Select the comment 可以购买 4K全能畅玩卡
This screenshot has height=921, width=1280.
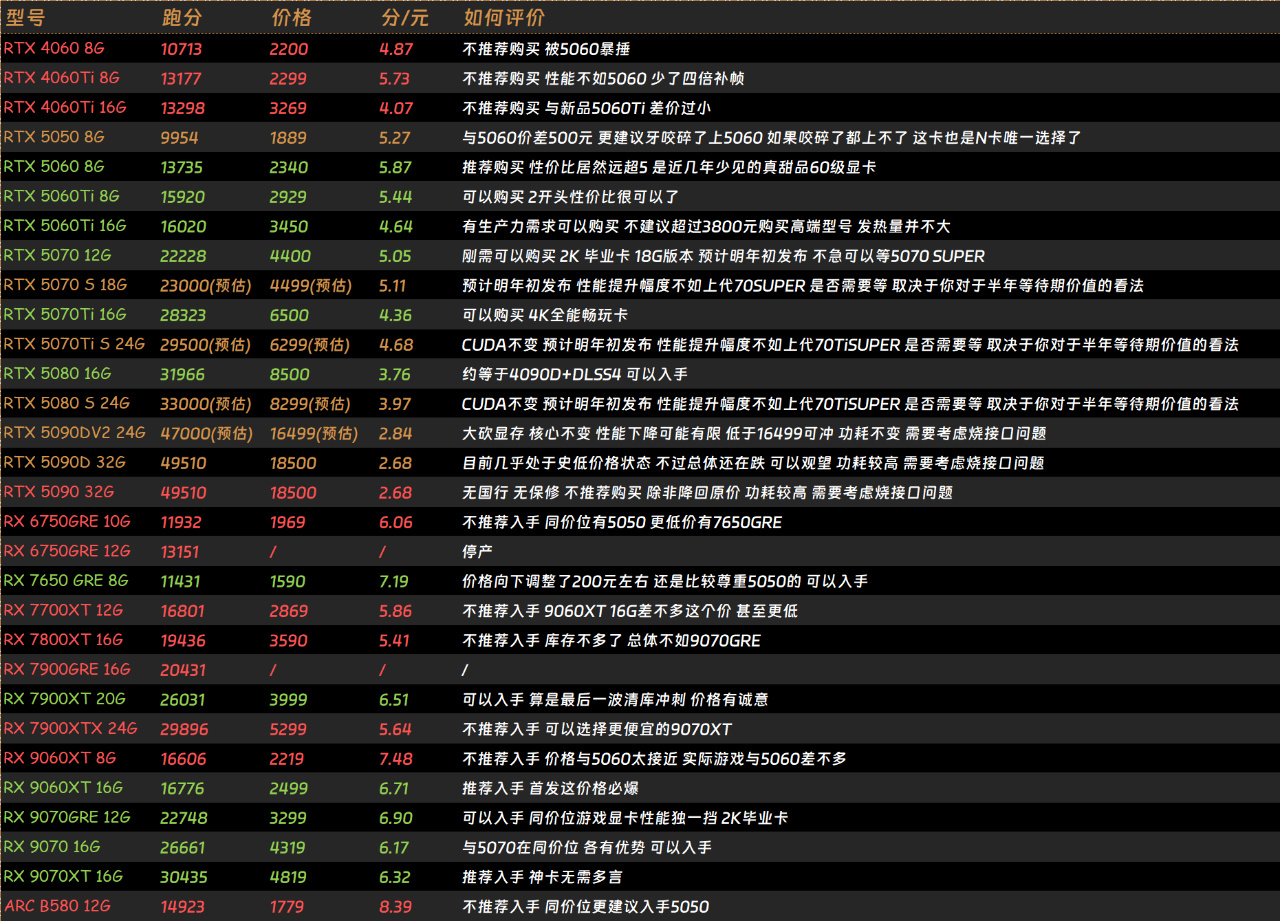(x=545, y=315)
